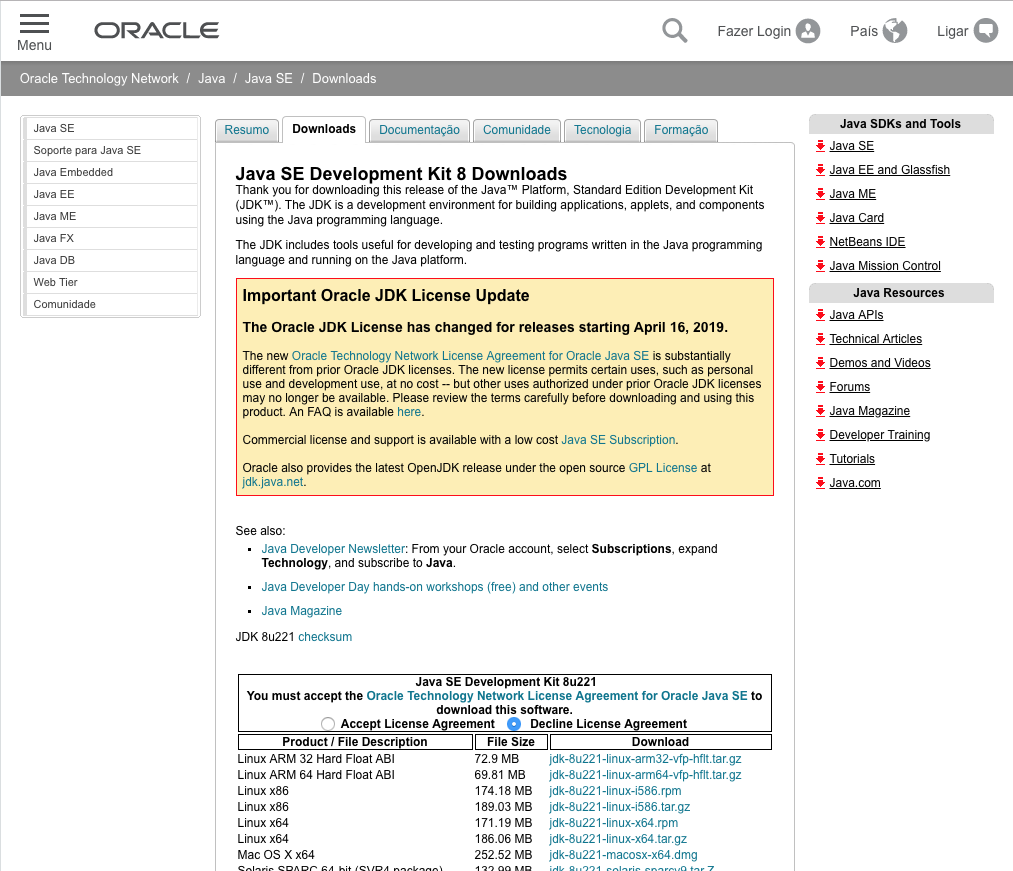Viewport: 1013px width, 871px height.
Task: Open the Comunidade tab
Action: click(517, 130)
